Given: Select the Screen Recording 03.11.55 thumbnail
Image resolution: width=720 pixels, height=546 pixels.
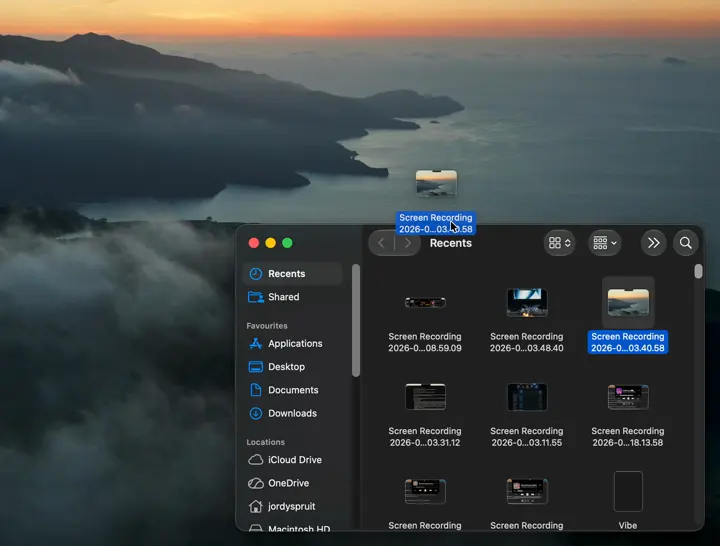Looking at the screenshot, I should (527, 397).
